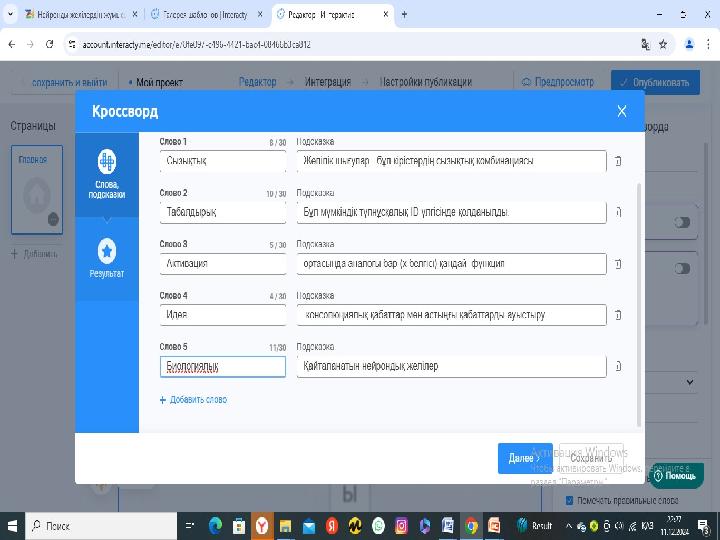Image resolution: width=720 pixels, height=540 pixels.
Task: Edit the hint field for Слово 2
Action: coord(451,212)
